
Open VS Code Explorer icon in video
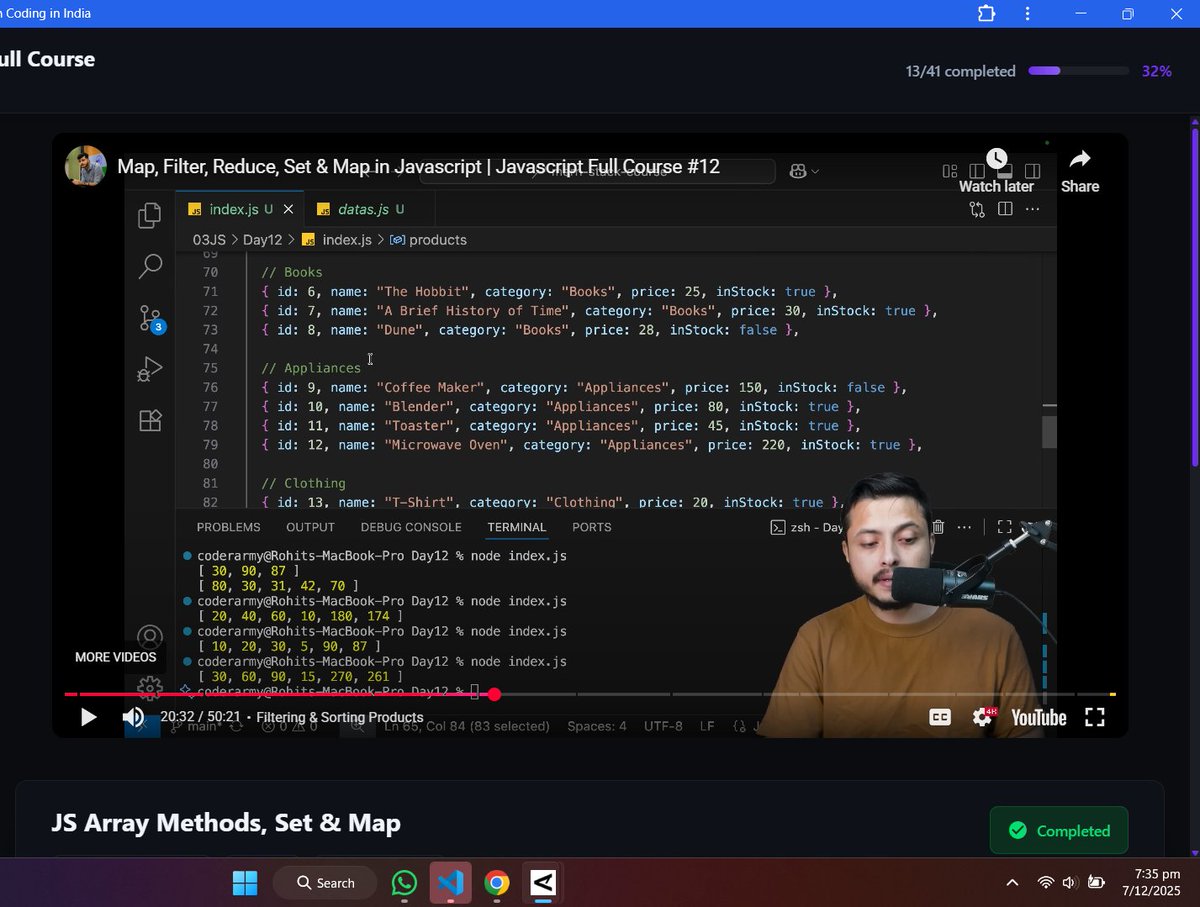pyautogui.click(x=150, y=215)
